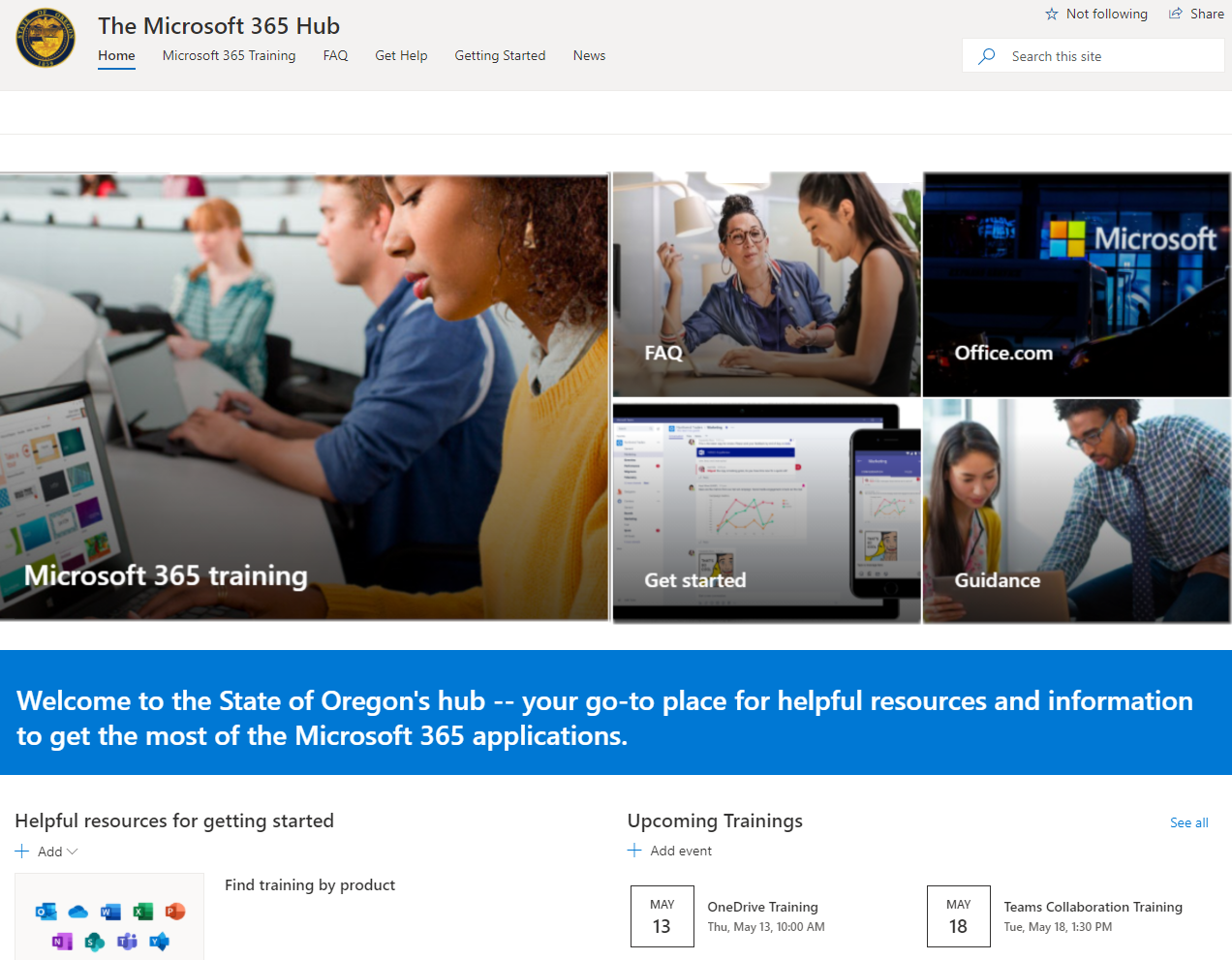Open the Teams Collaboration Training event
This screenshot has width=1232, height=960.
(x=1093, y=908)
